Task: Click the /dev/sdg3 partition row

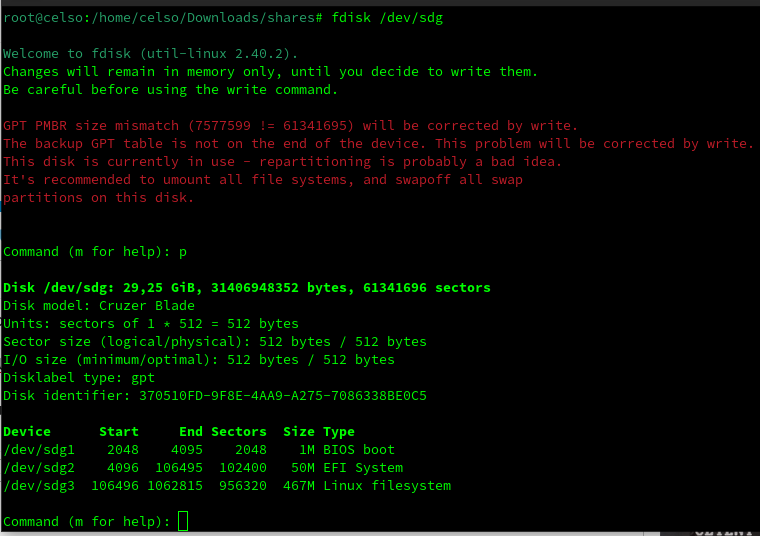Action: [227, 486]
